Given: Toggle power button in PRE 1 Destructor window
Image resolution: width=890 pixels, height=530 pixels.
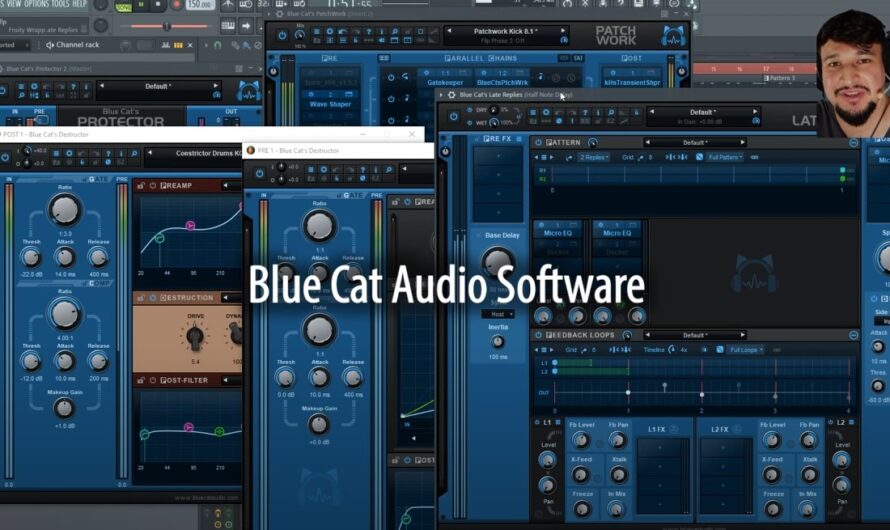Looking at the screenshot, I should coord(259,174).
